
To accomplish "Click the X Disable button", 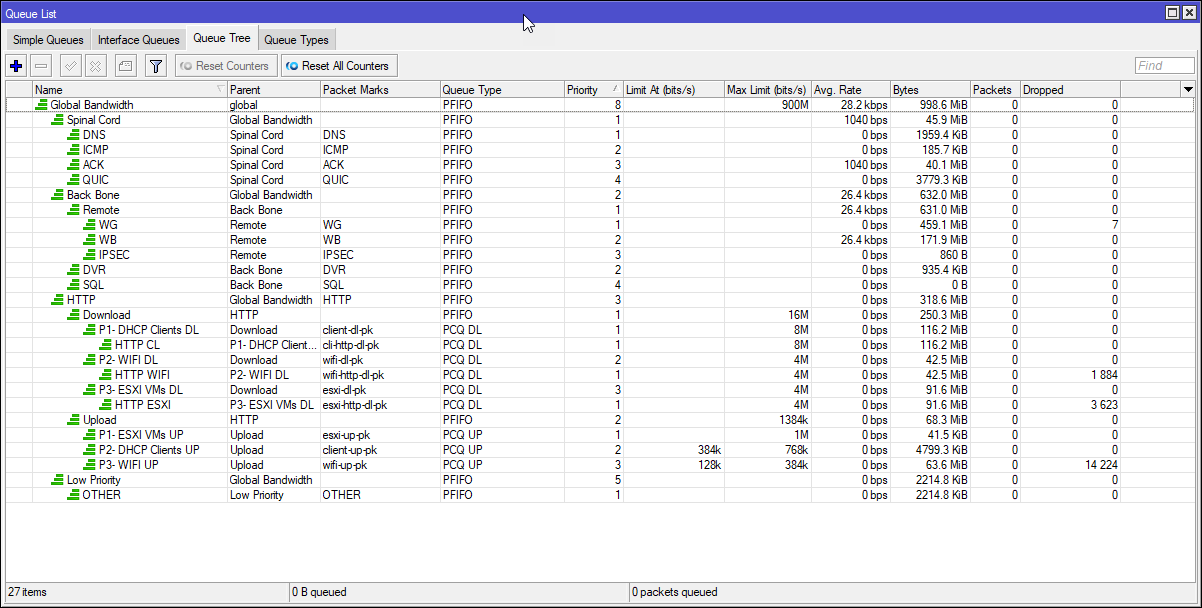I will (x=95, y=66).
